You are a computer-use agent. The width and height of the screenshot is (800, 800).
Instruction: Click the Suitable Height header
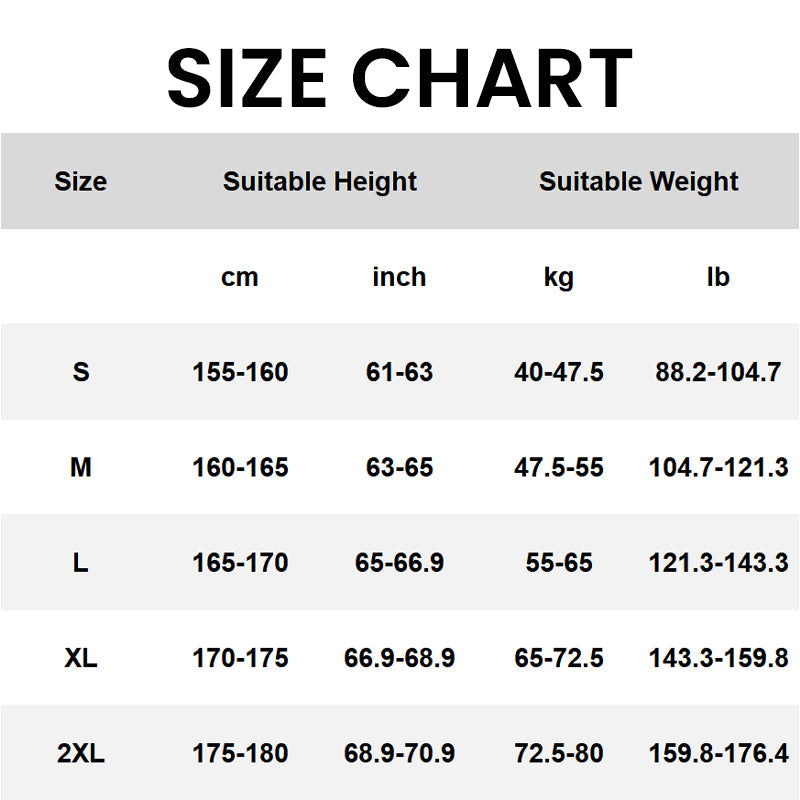click(319, 182)
